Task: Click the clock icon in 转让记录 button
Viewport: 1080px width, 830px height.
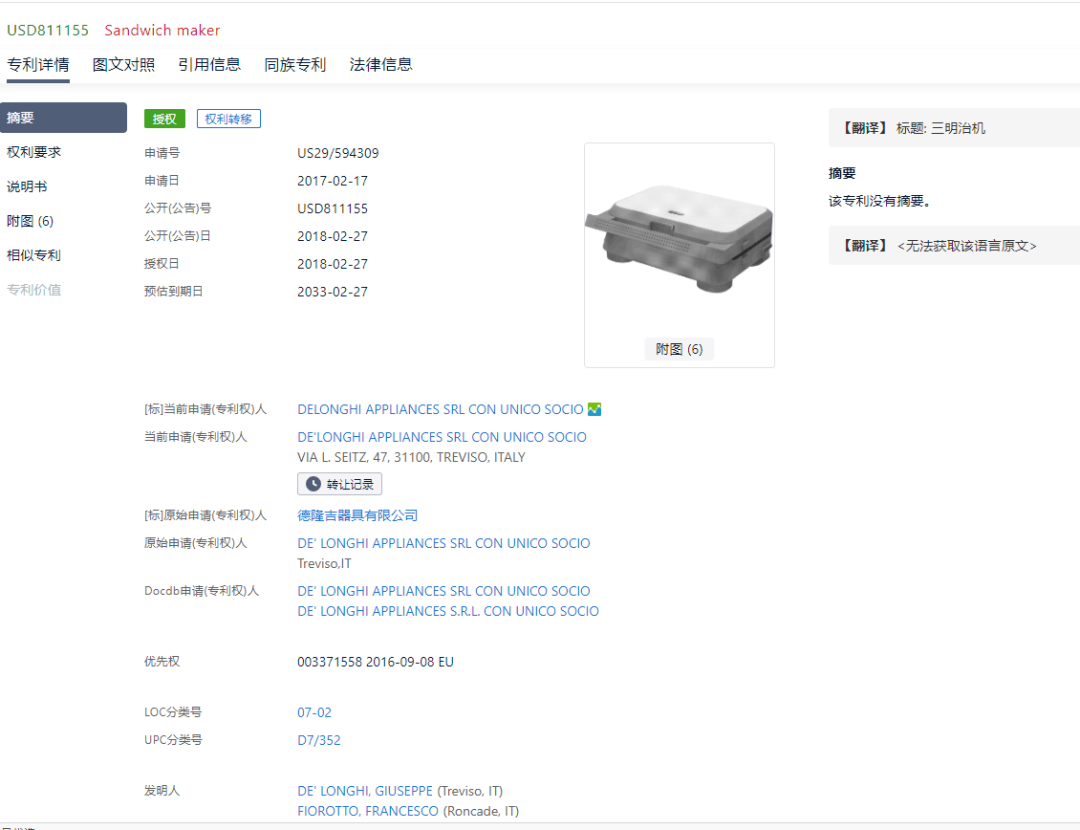Action: pos(313,484)
